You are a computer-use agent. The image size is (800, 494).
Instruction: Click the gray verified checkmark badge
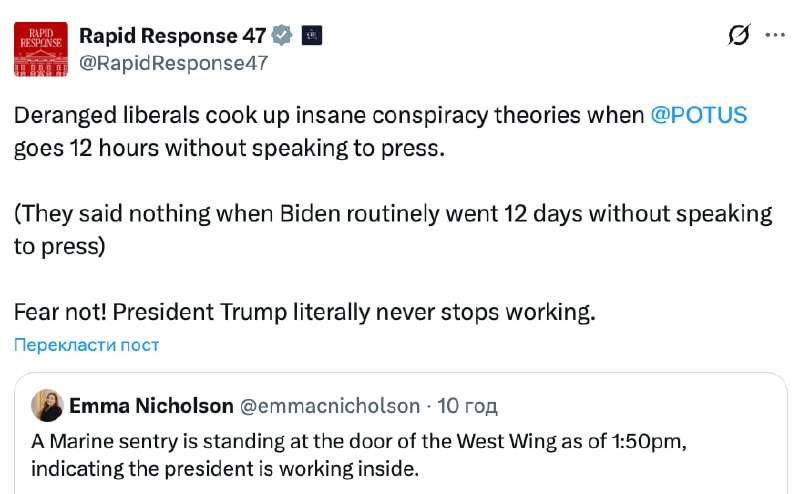pos(283,36)
